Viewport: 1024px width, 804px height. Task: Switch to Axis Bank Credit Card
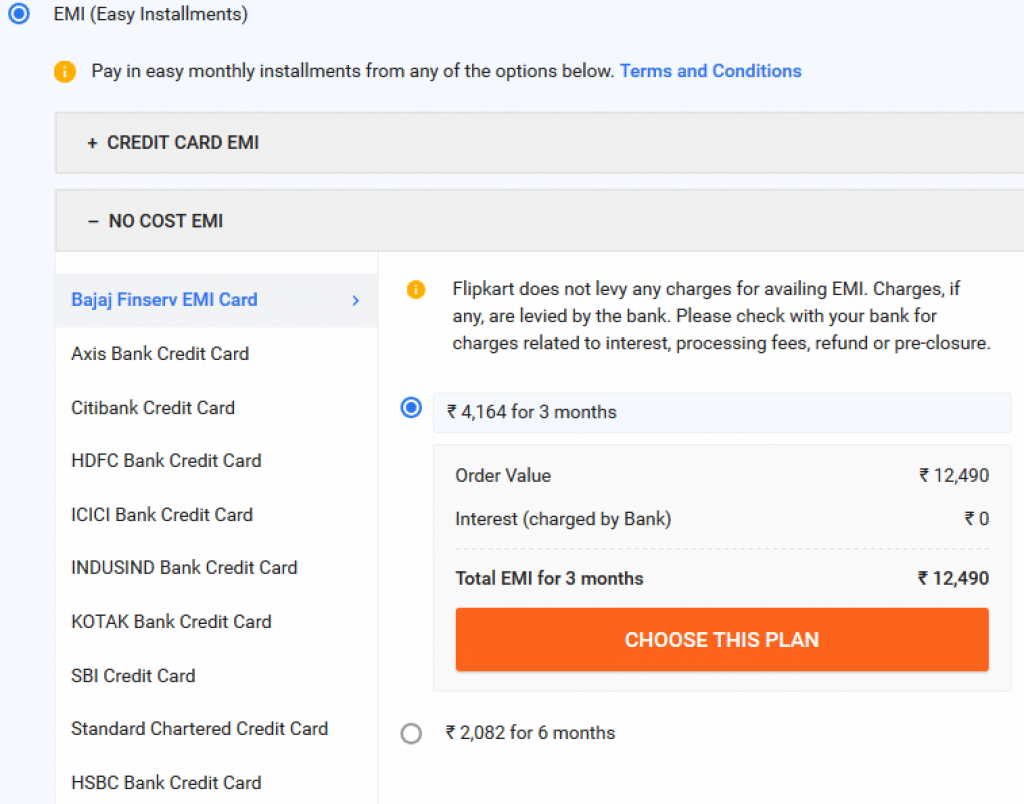click(159, 354)
